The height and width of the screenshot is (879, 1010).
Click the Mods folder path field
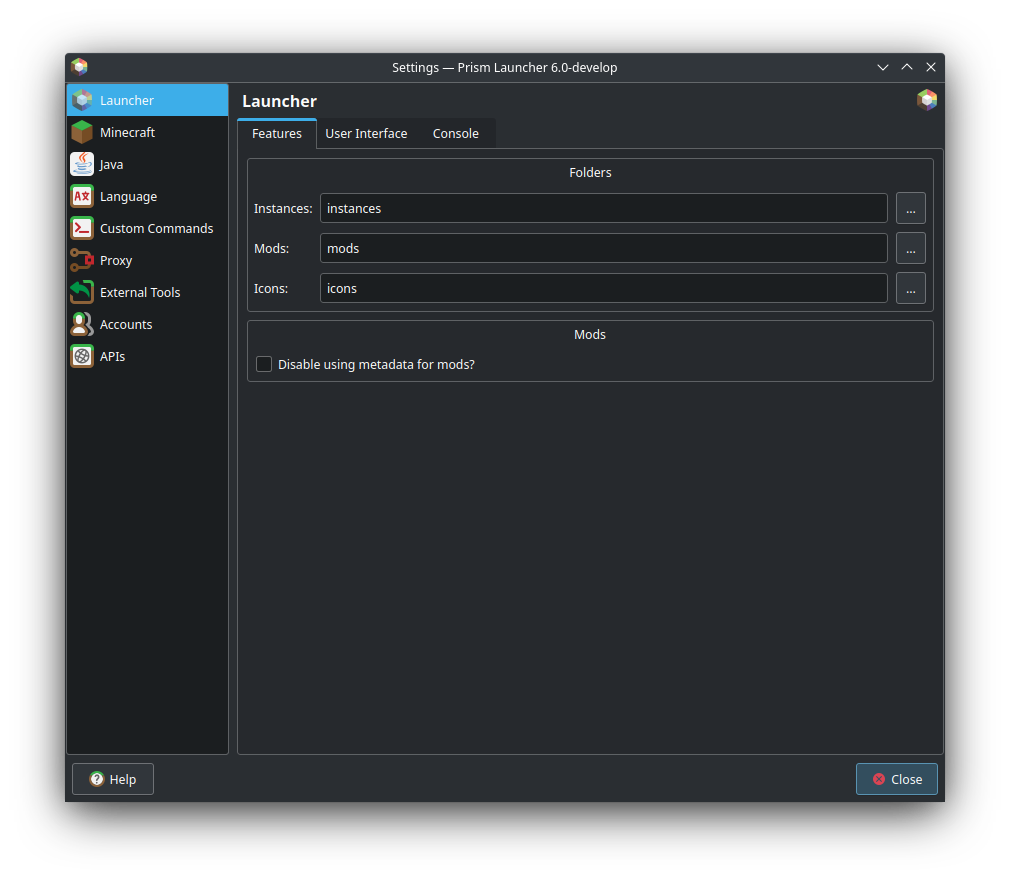pyautogui.click(x=604, y=248)
